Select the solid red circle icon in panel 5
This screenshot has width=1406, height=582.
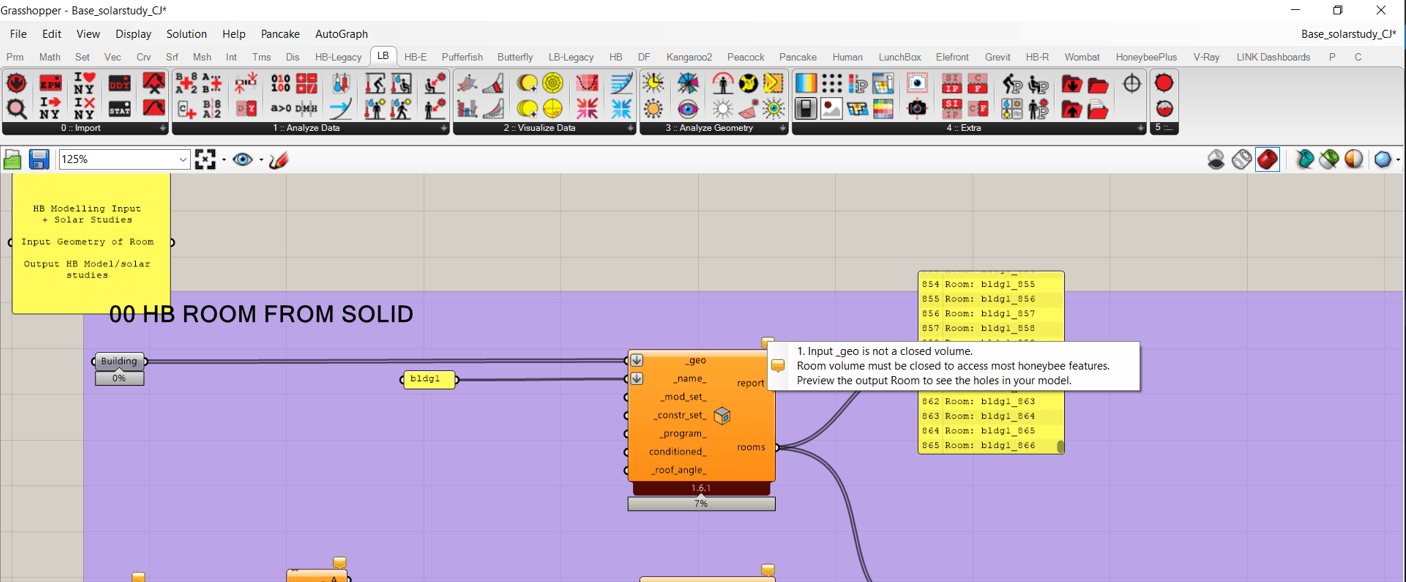coord(1164,83)
